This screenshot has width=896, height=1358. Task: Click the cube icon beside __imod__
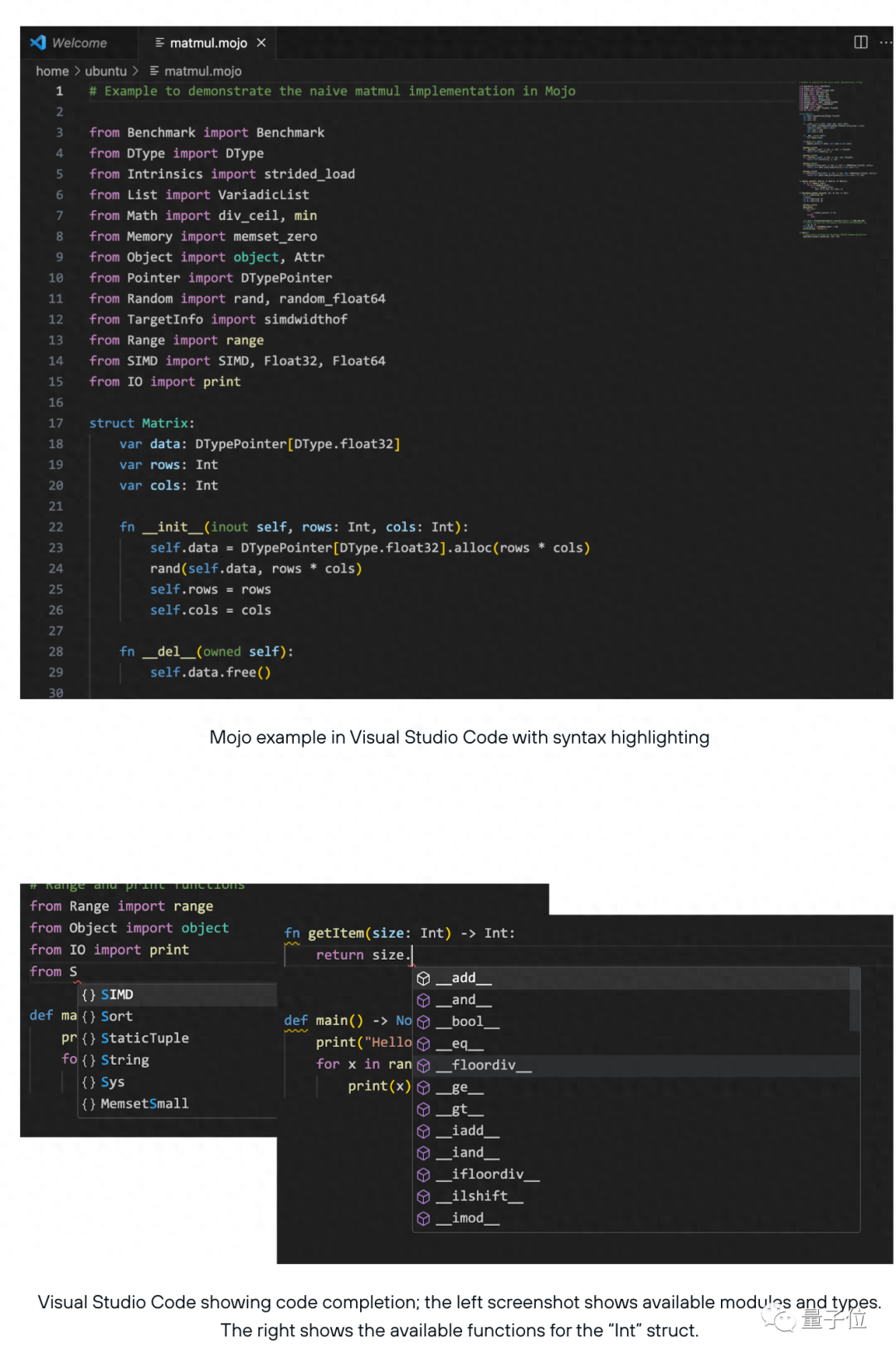point(423,1219)
